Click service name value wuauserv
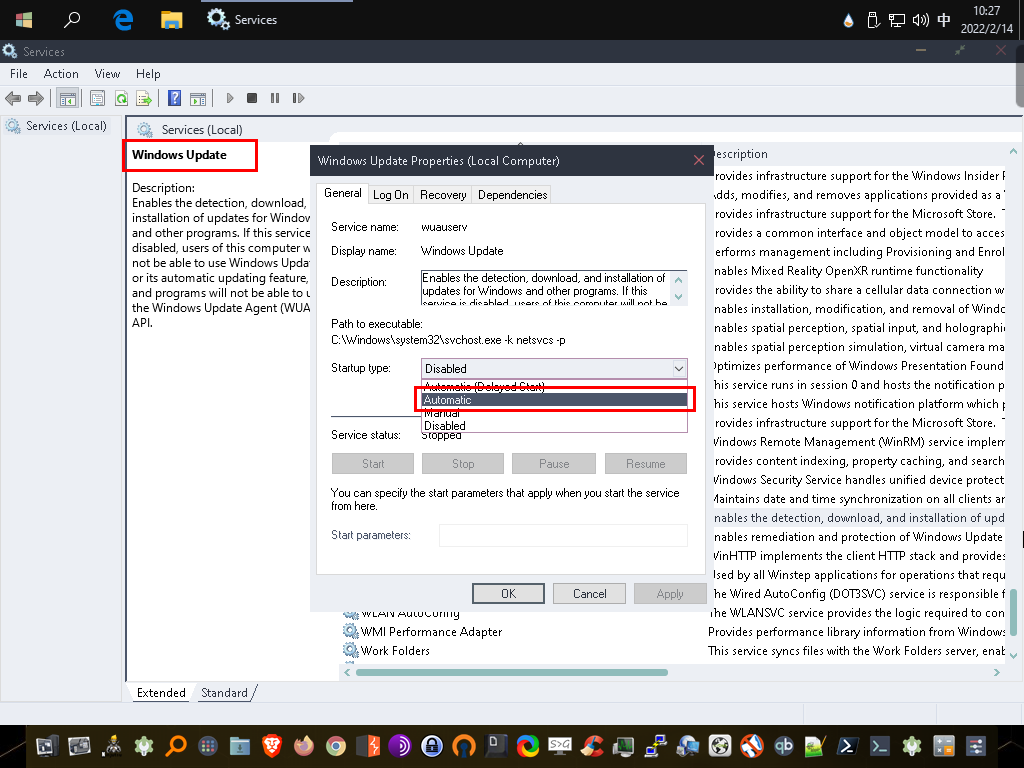1024x768 pixels. pyautogui.click(x=444, y=227)
